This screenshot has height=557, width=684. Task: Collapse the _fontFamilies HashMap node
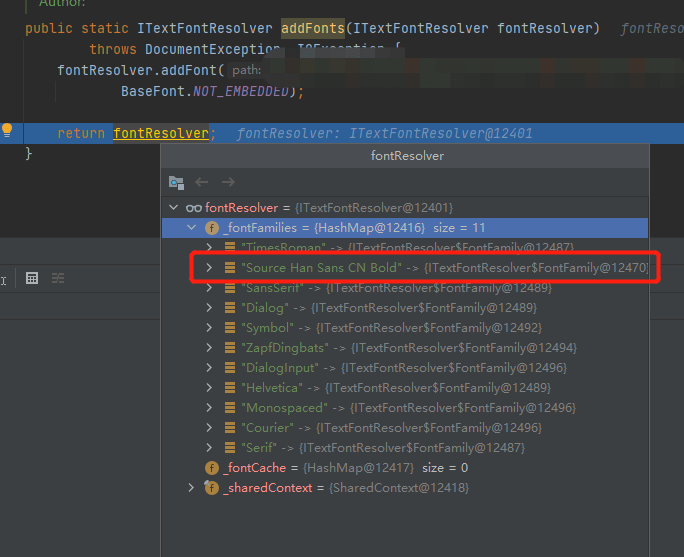pyautogui.click(x=191, y=227)
